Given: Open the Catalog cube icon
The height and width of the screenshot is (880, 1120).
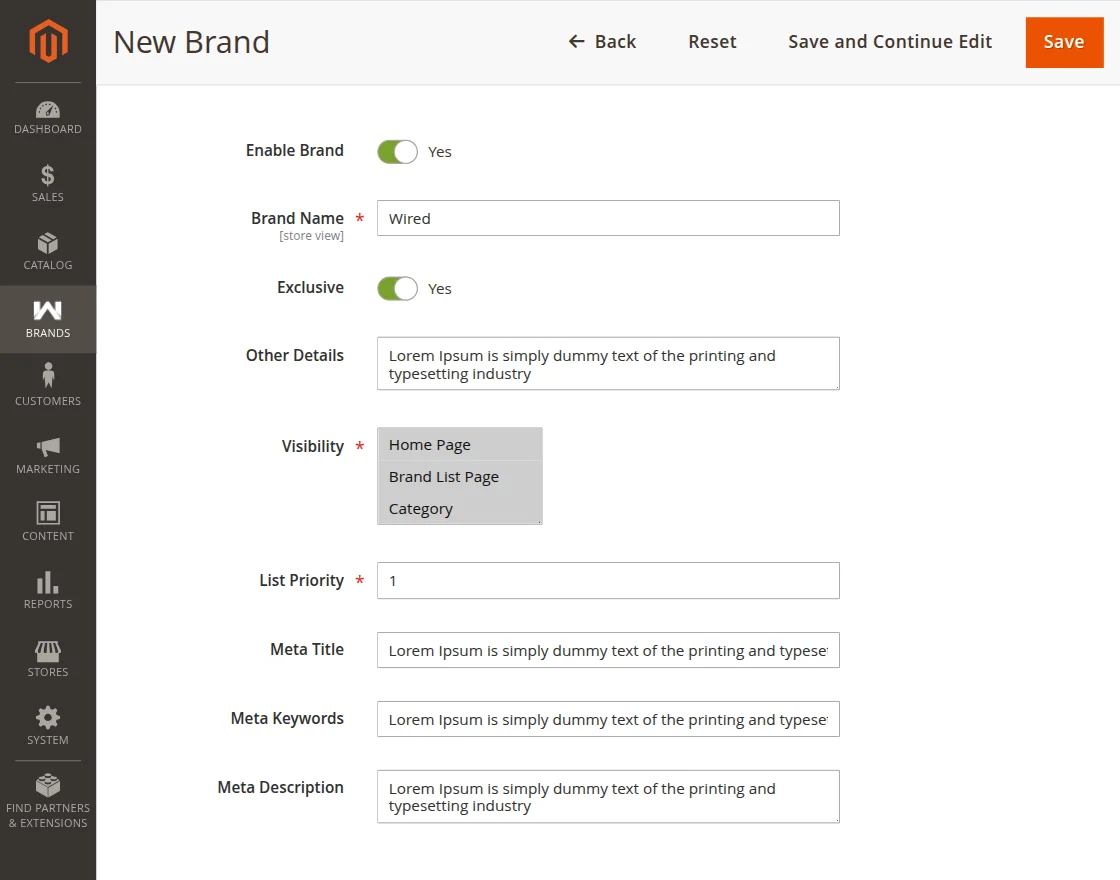Looking at the screenshot, I should [x=48, y=243].
